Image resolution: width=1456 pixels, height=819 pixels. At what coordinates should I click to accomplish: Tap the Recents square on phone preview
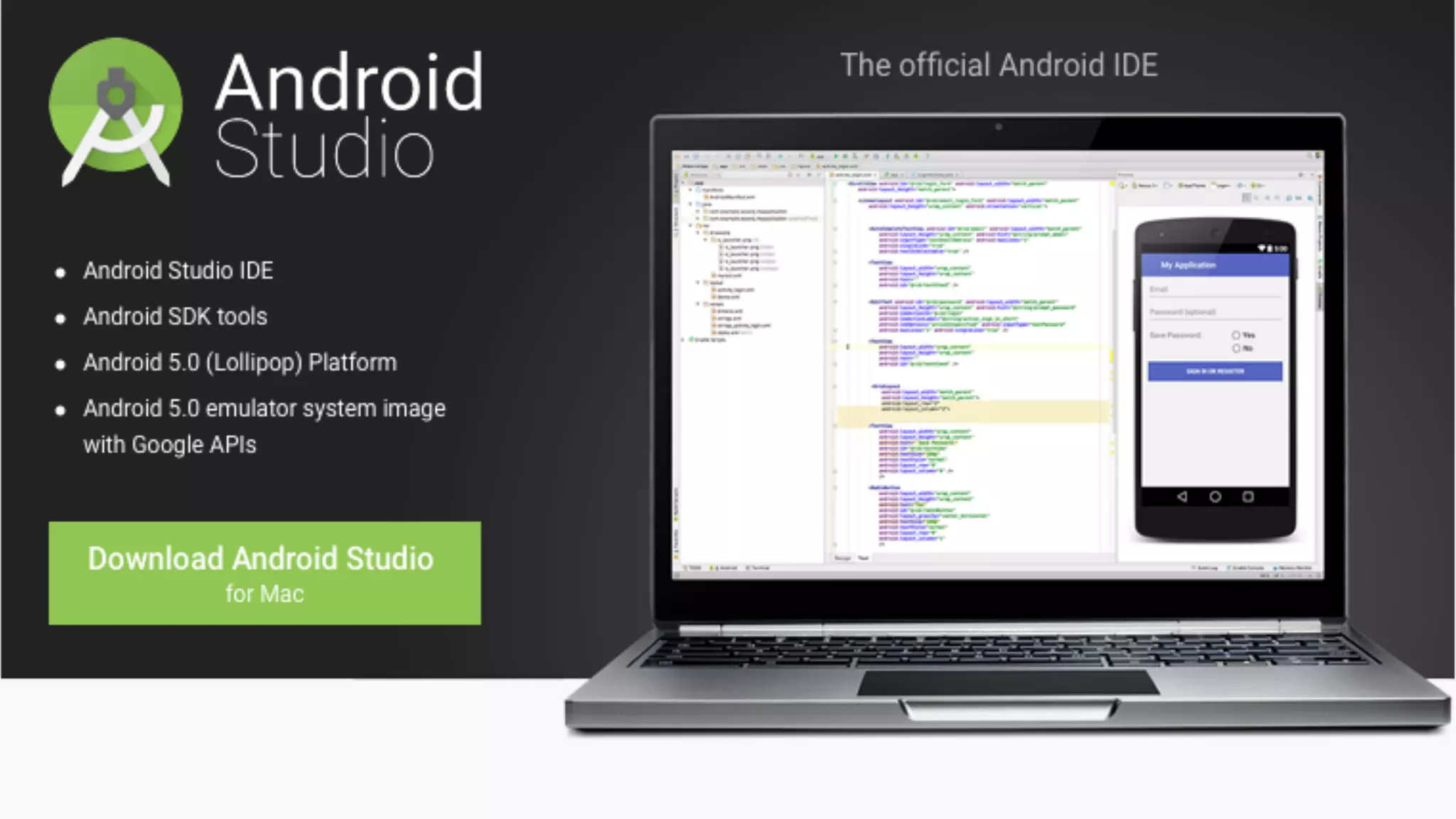coord(1248,496)
